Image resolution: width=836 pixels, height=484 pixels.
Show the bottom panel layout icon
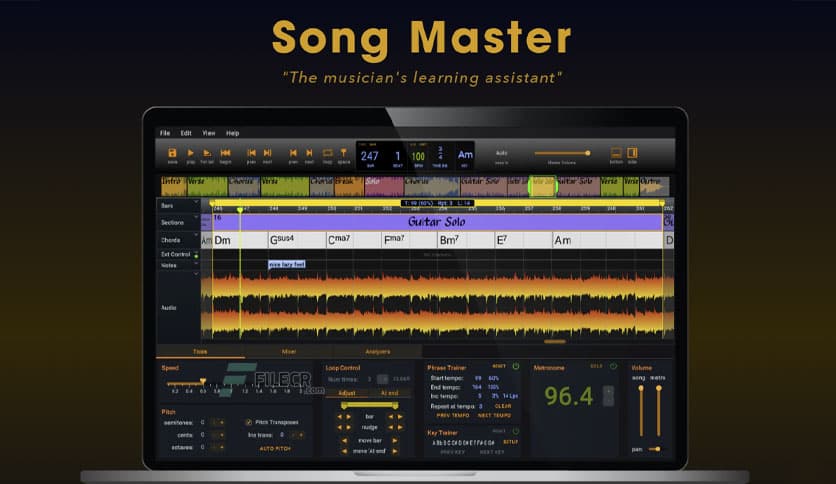click(616, 153)
